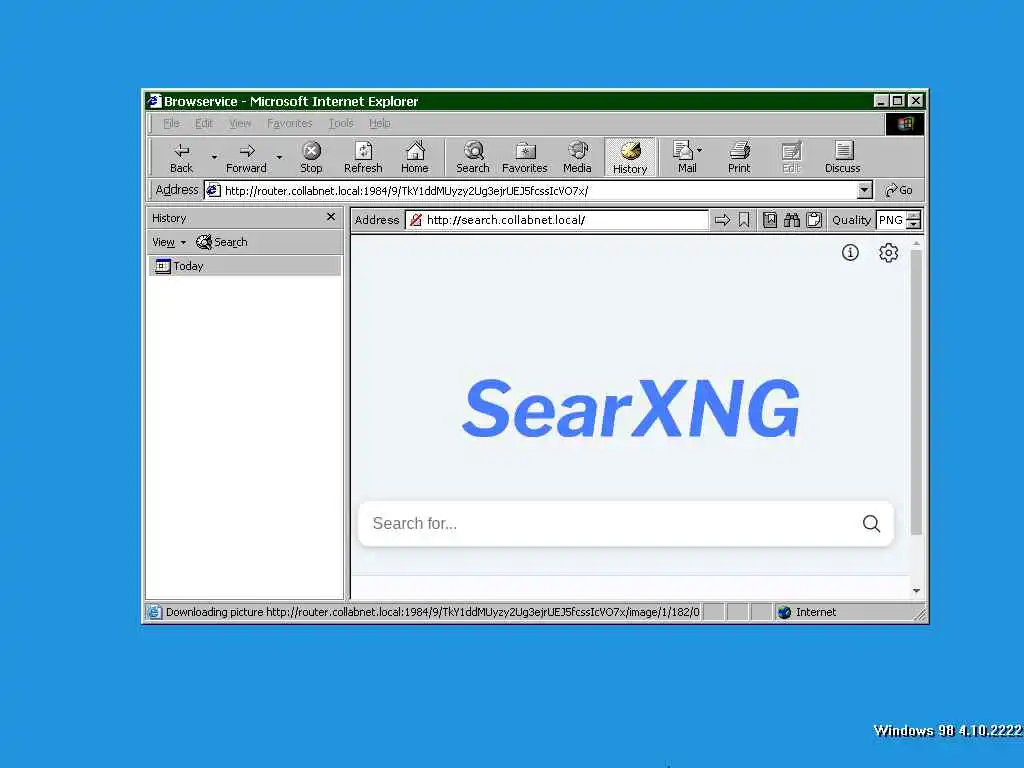Image resolution: width=1024 pixels, height=768 pixels.
Task: Maximize the Internet Explorer window
Action: tap(897, 101)
